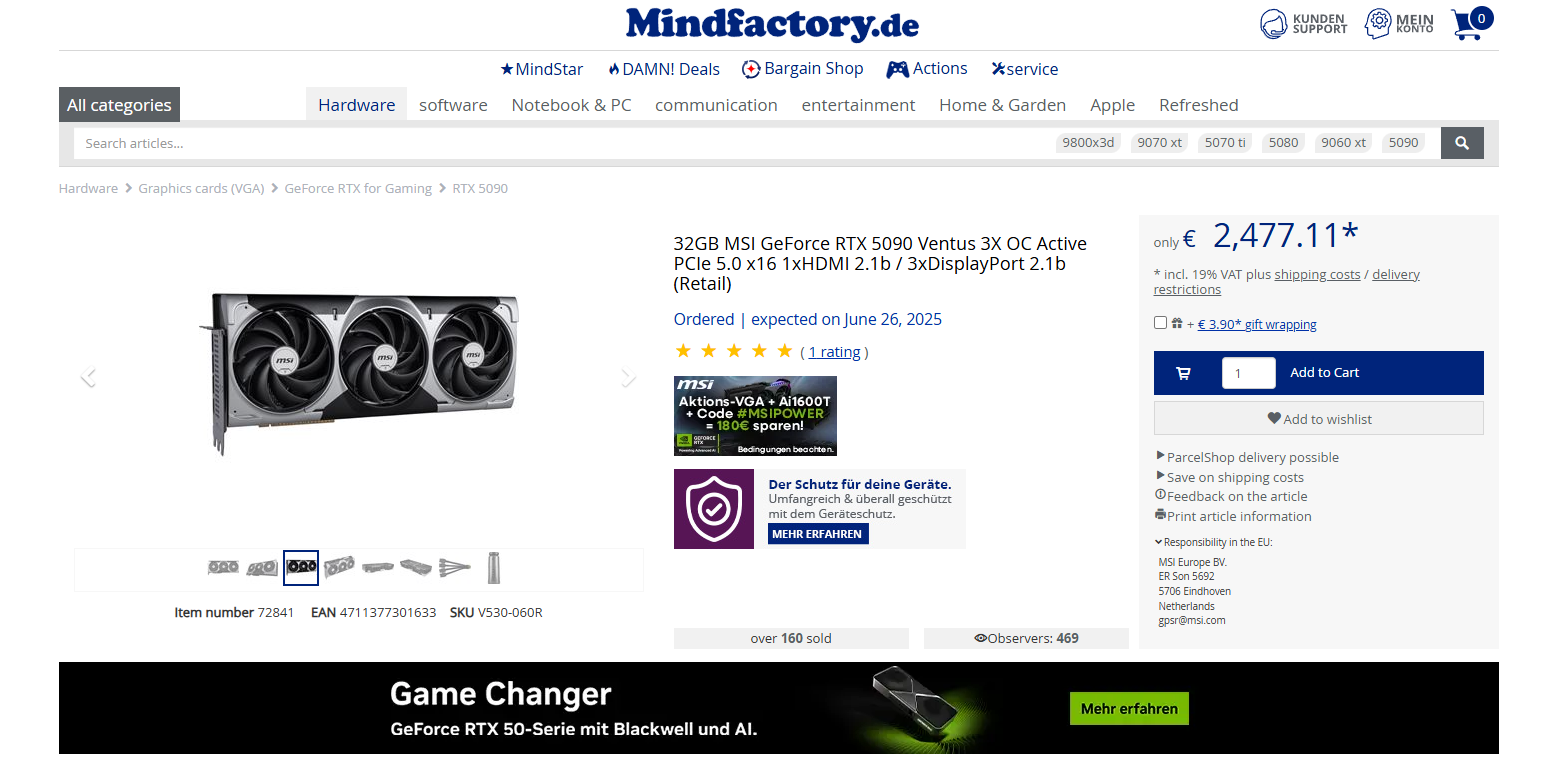Enable the gift wrapping checkbox
Image resolution: width=1543 pixels, height=764 pixels.
[1160, 322]
